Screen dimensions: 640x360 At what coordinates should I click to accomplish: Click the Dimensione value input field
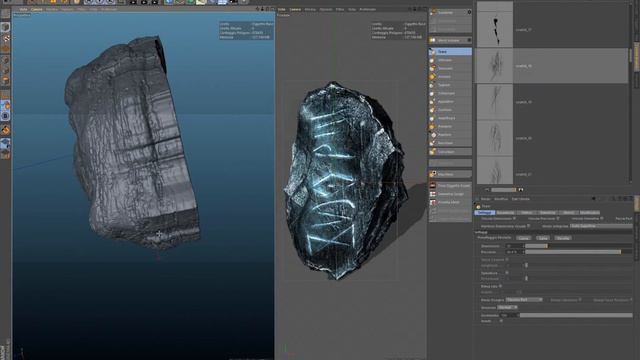click(x=514, y=246)
